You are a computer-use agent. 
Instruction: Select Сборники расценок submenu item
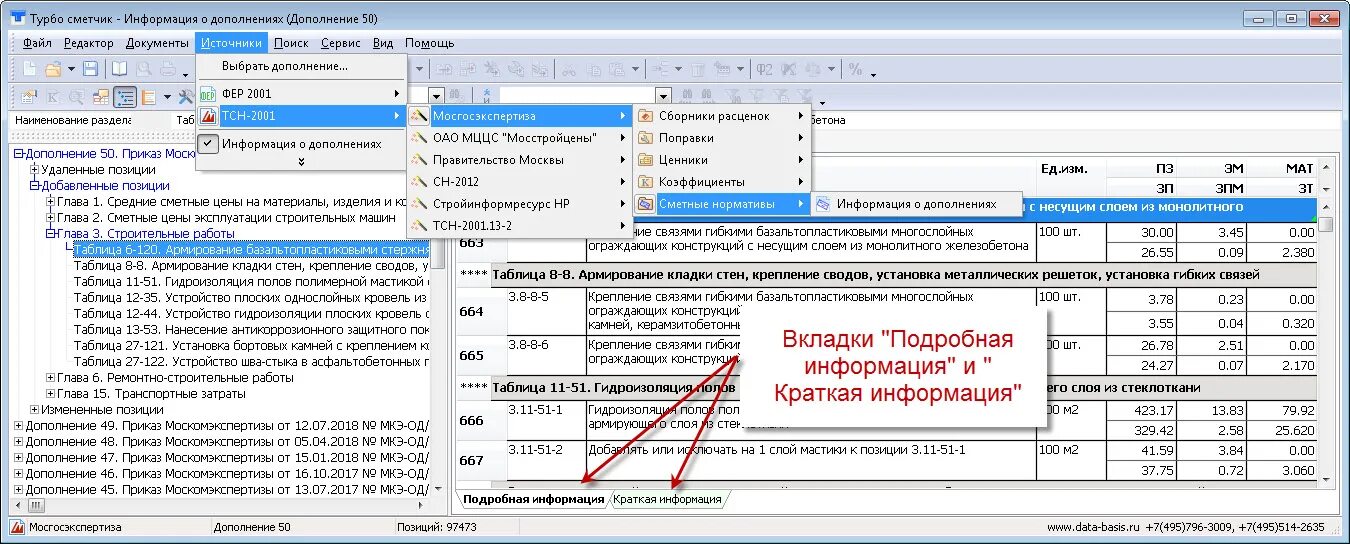tap(721, 116)
